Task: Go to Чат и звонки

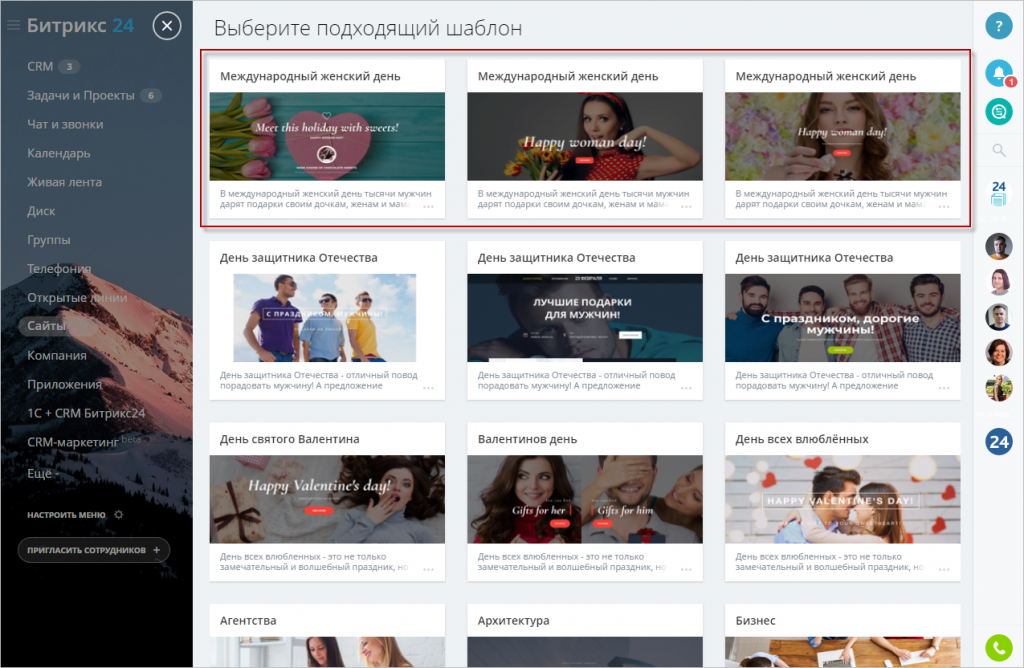Action: (65, 124)
